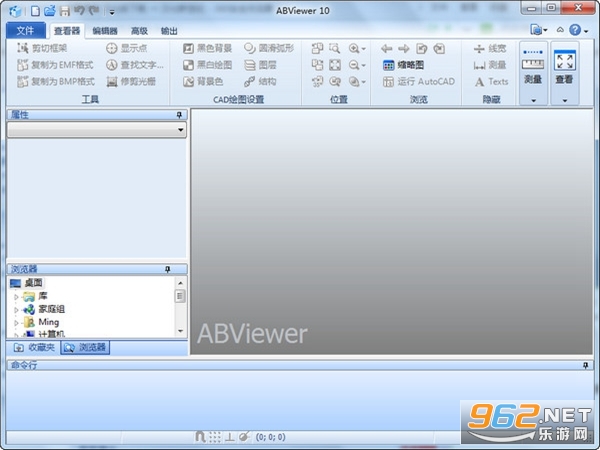This screenshot has height=450, width=600.
Task: Expand the zoom-in dropdown arrow
Action: pyautogui.click(x=364, y=49)
